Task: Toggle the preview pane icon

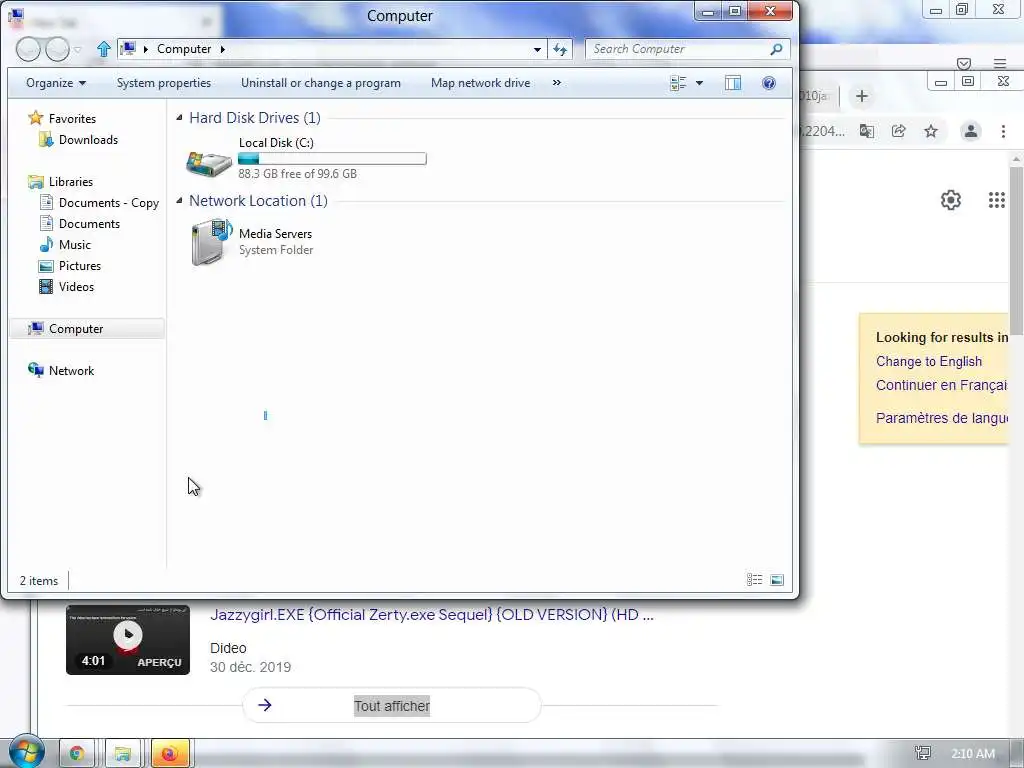Action: tap(733, 83)
